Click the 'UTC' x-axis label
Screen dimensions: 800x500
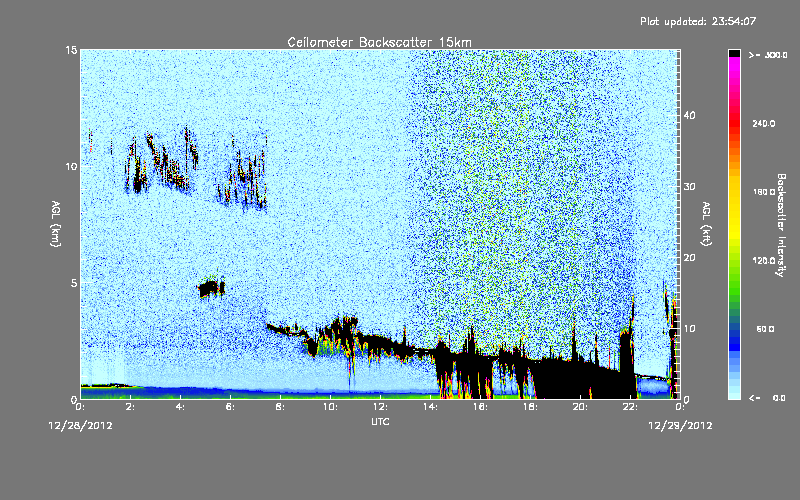tap(380, 421)
